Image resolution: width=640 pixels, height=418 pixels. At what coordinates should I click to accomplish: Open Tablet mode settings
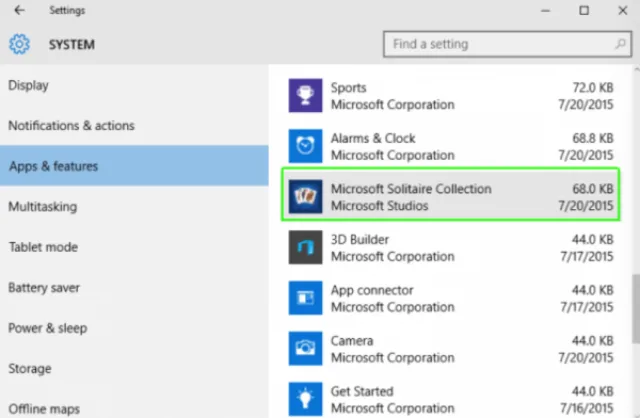click(43, 247)
